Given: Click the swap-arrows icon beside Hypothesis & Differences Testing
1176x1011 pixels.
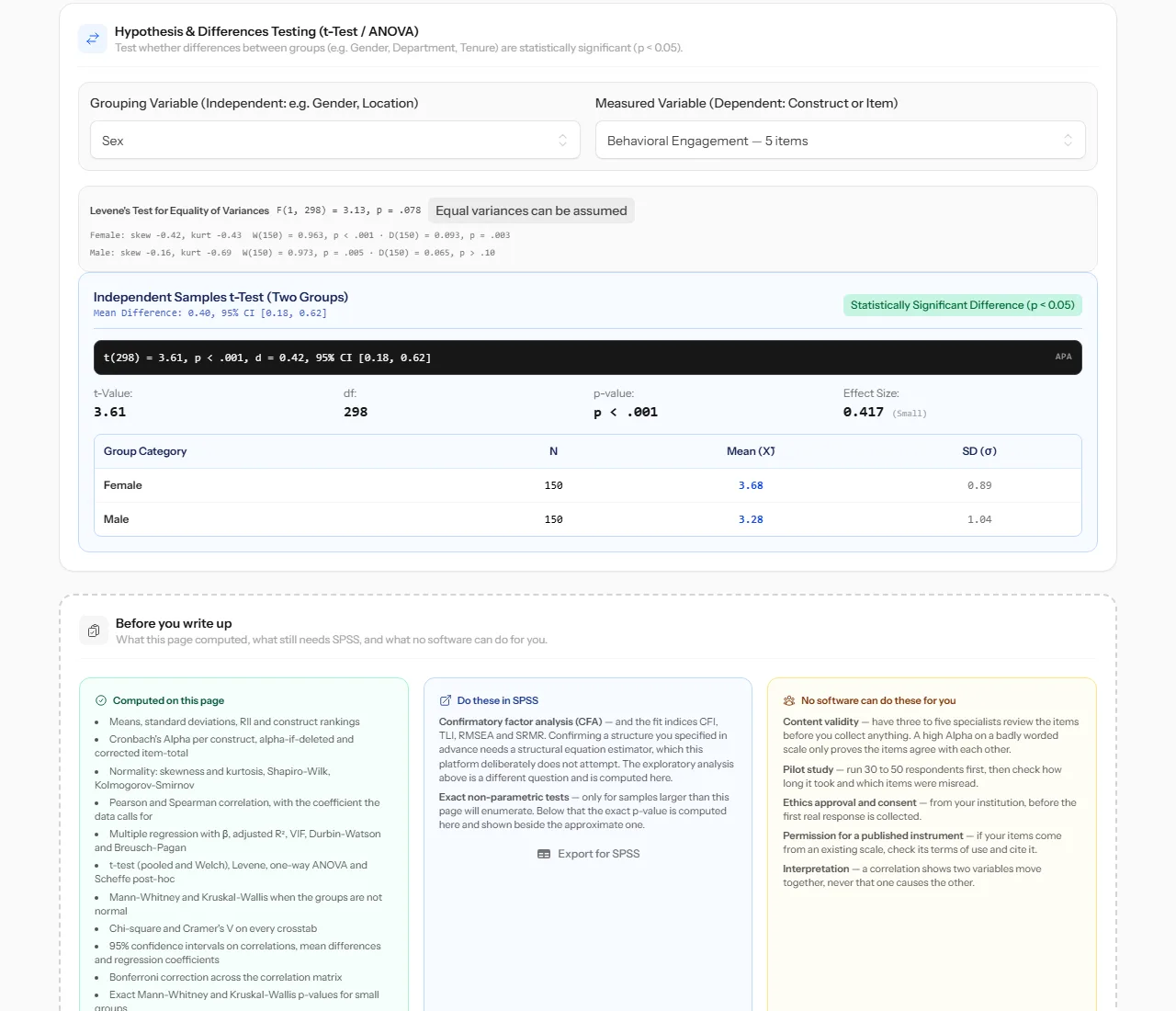Looking at the screenshot, I should click(93, 39).
